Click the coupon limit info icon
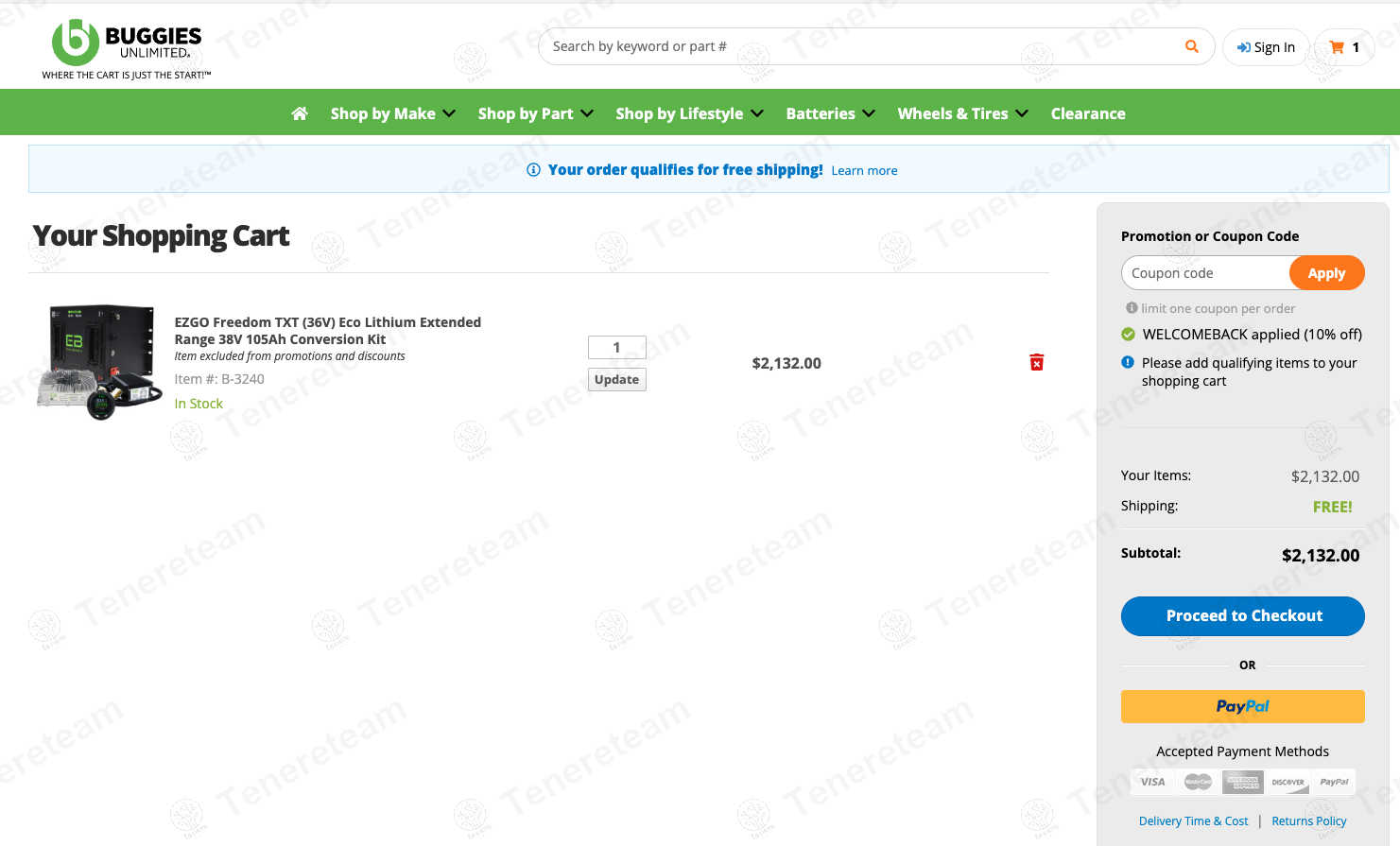This screenshot has width=1400, height=846. point(1132,308)
